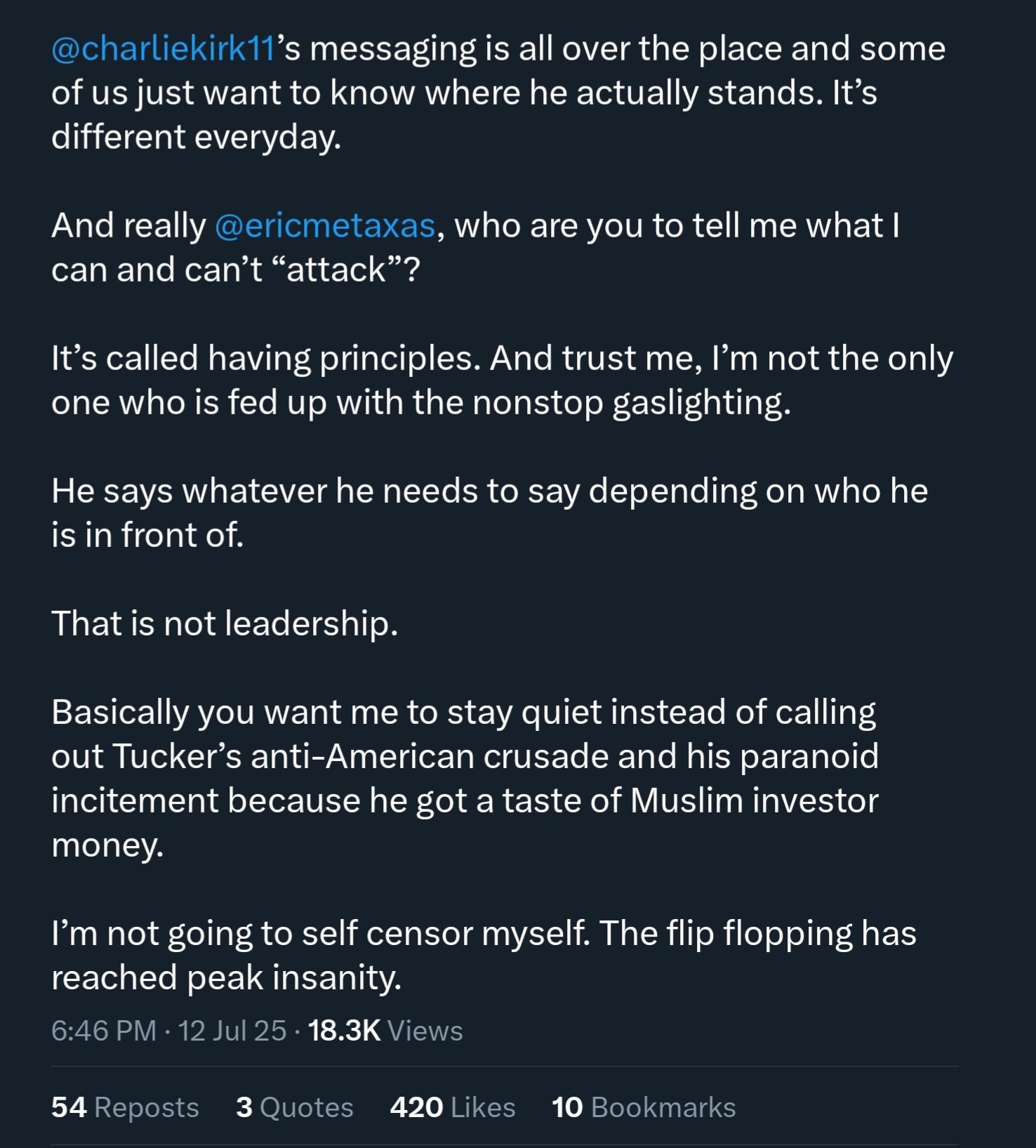This screenshot has height=1148, width=1036.
Task: Show the 54 Reposts list
Action: click(125, 1107)
